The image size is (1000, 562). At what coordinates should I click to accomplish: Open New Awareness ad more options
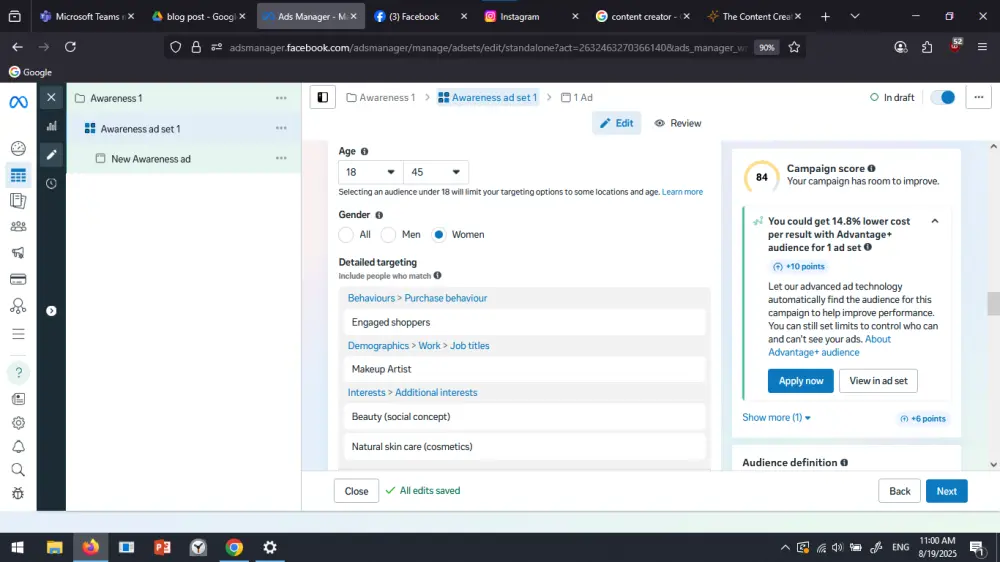[x=281, y=158]
